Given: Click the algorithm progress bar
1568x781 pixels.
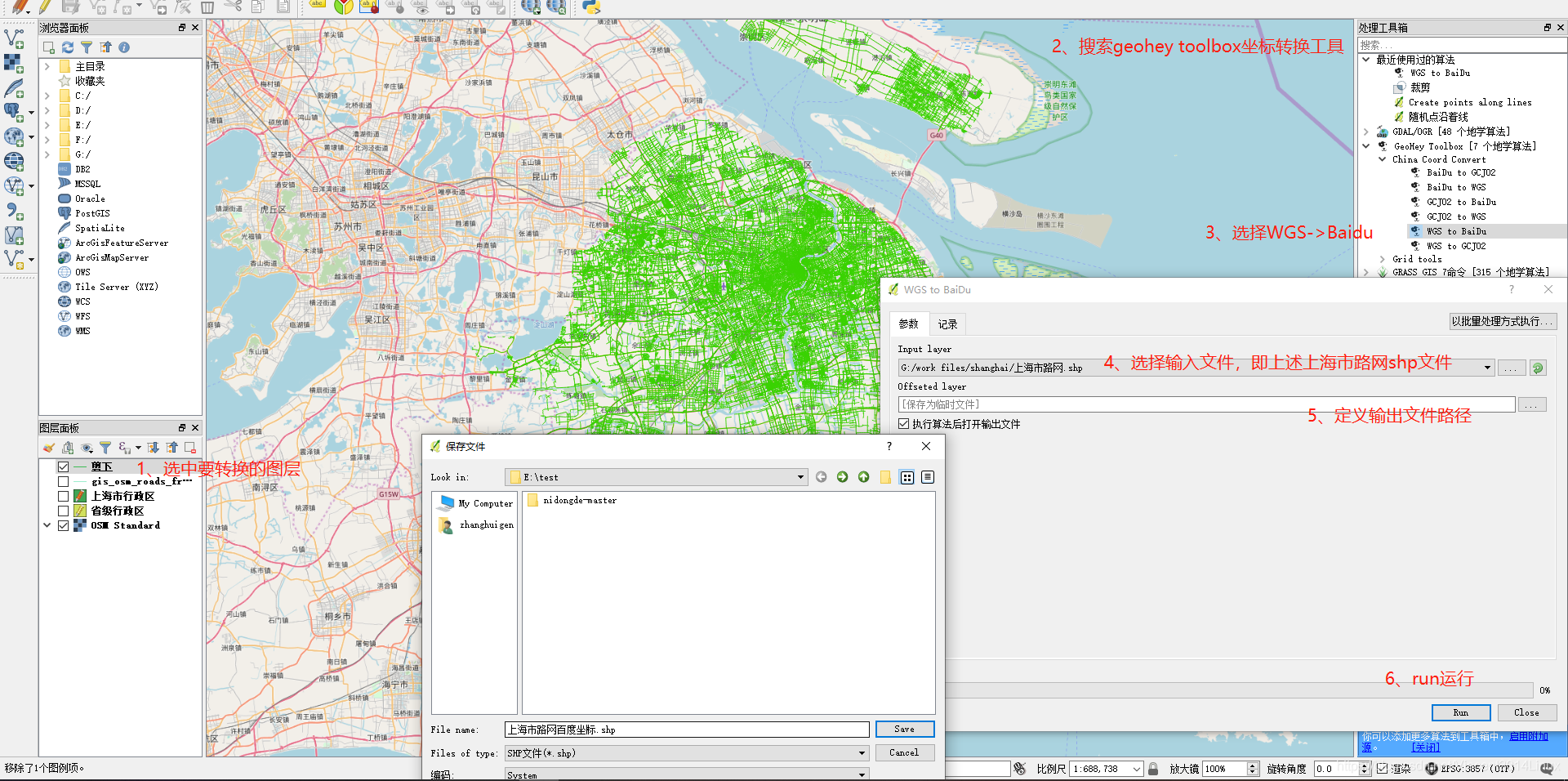Looking at the screenshot, I should tap(1239, 690).
